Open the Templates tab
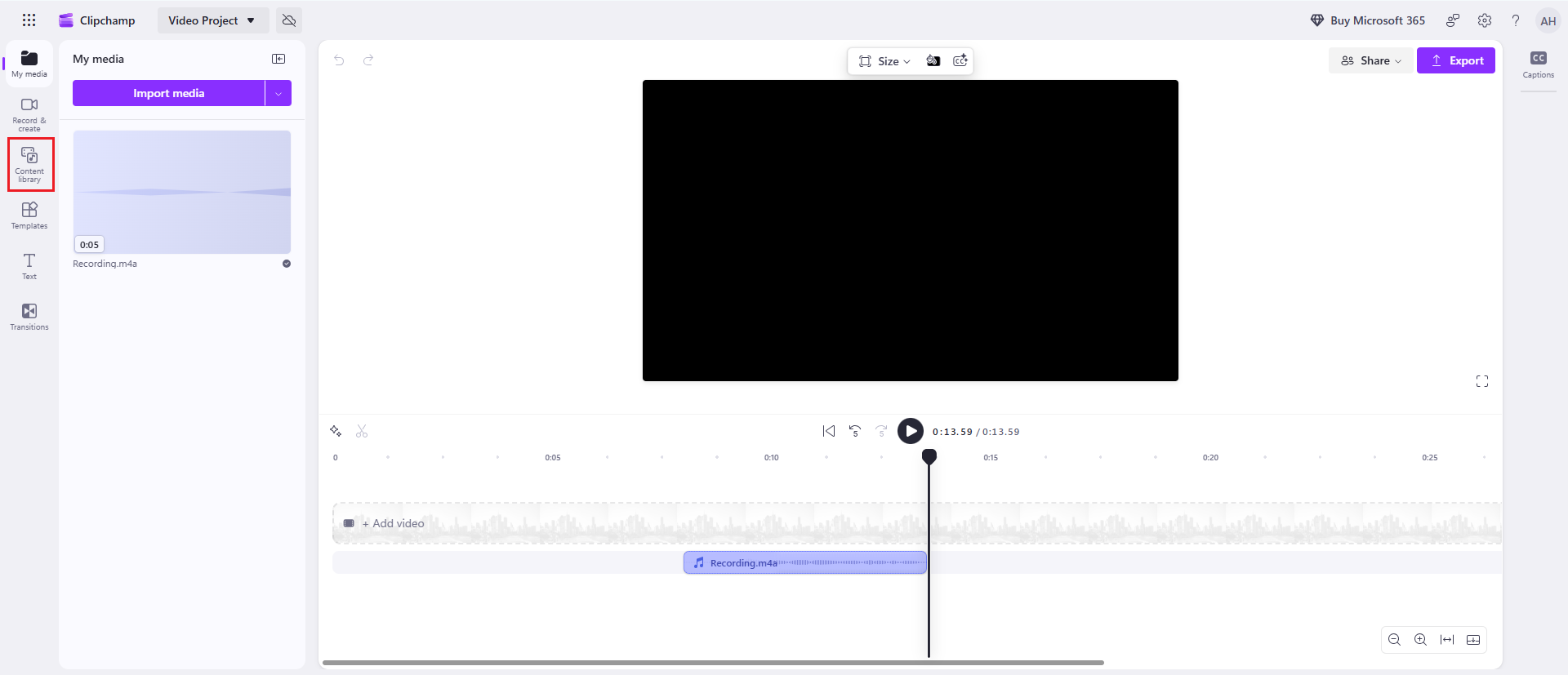The width and height of the screenshot is (1568, 675). (x=29, y=215)
